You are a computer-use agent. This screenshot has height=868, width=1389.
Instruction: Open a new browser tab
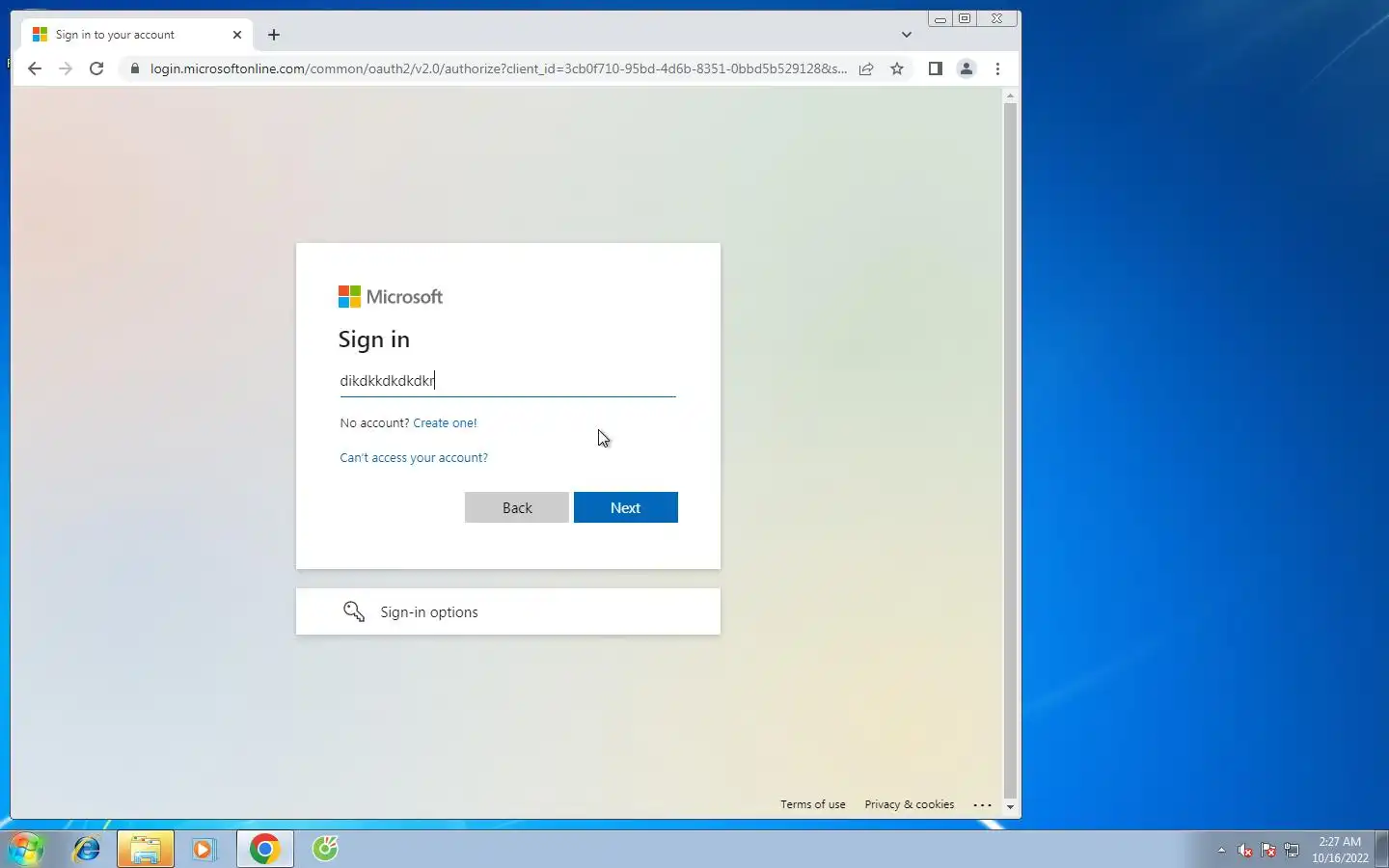(274, 35)
